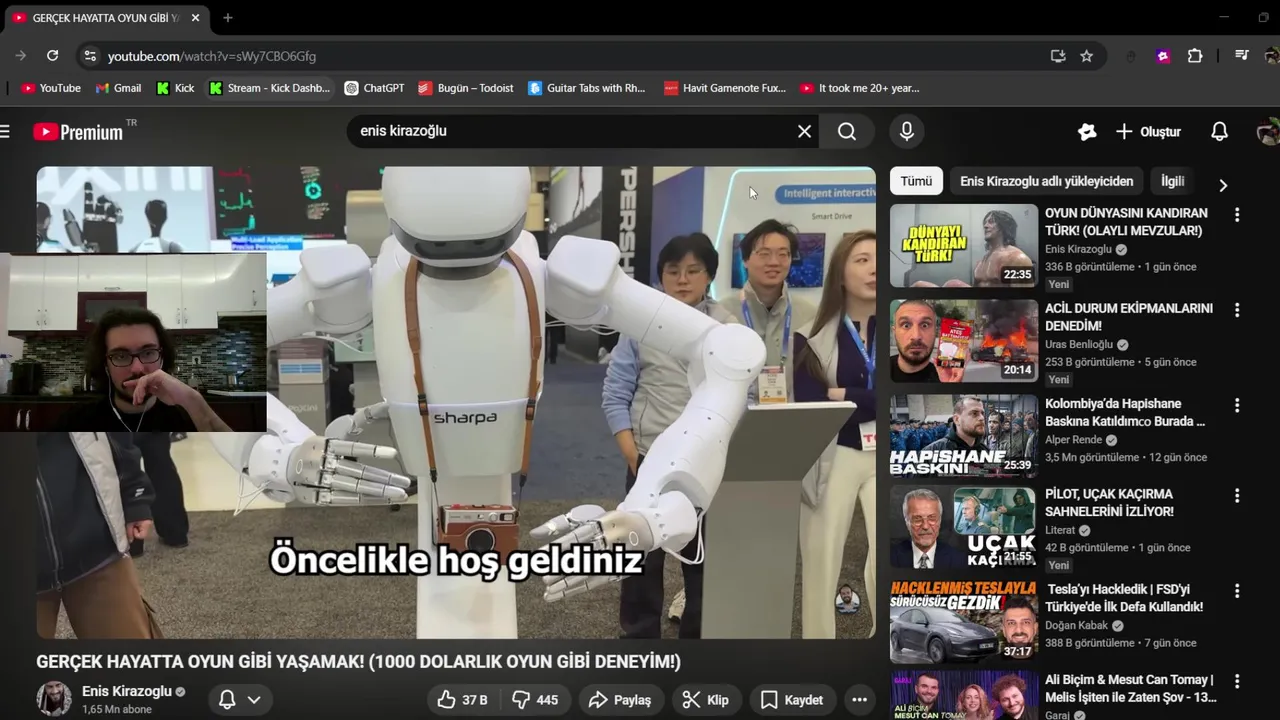Image resolution: width=1280 pixels, height=720 pixels.
Task: Close the GERÇEK HAYATTA OYUN GİBİ tab
Action: point(196,18)
